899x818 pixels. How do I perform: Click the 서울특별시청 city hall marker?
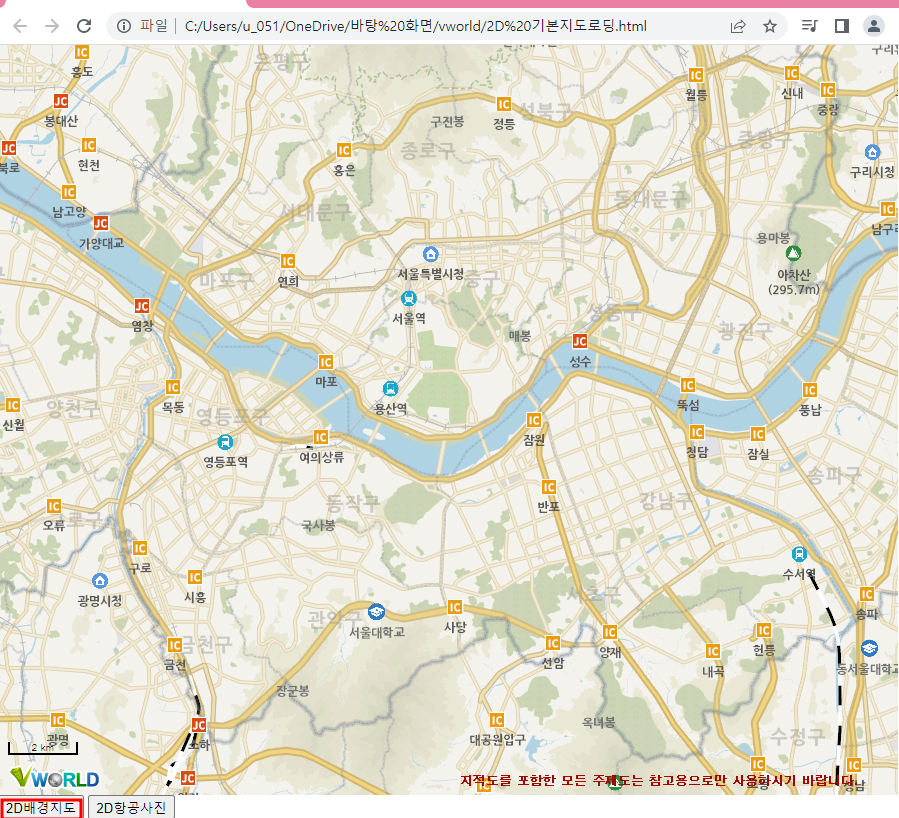(431, 253)
